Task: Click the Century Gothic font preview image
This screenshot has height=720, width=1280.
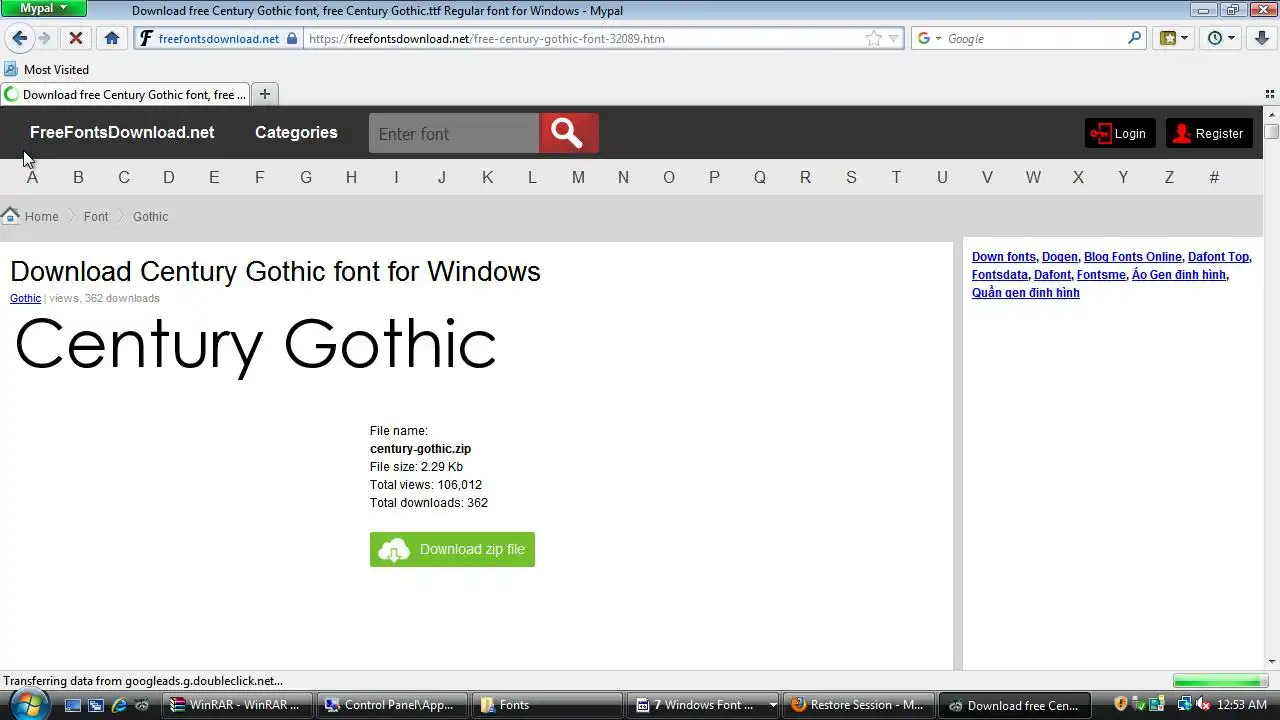Action: point(255,347)
